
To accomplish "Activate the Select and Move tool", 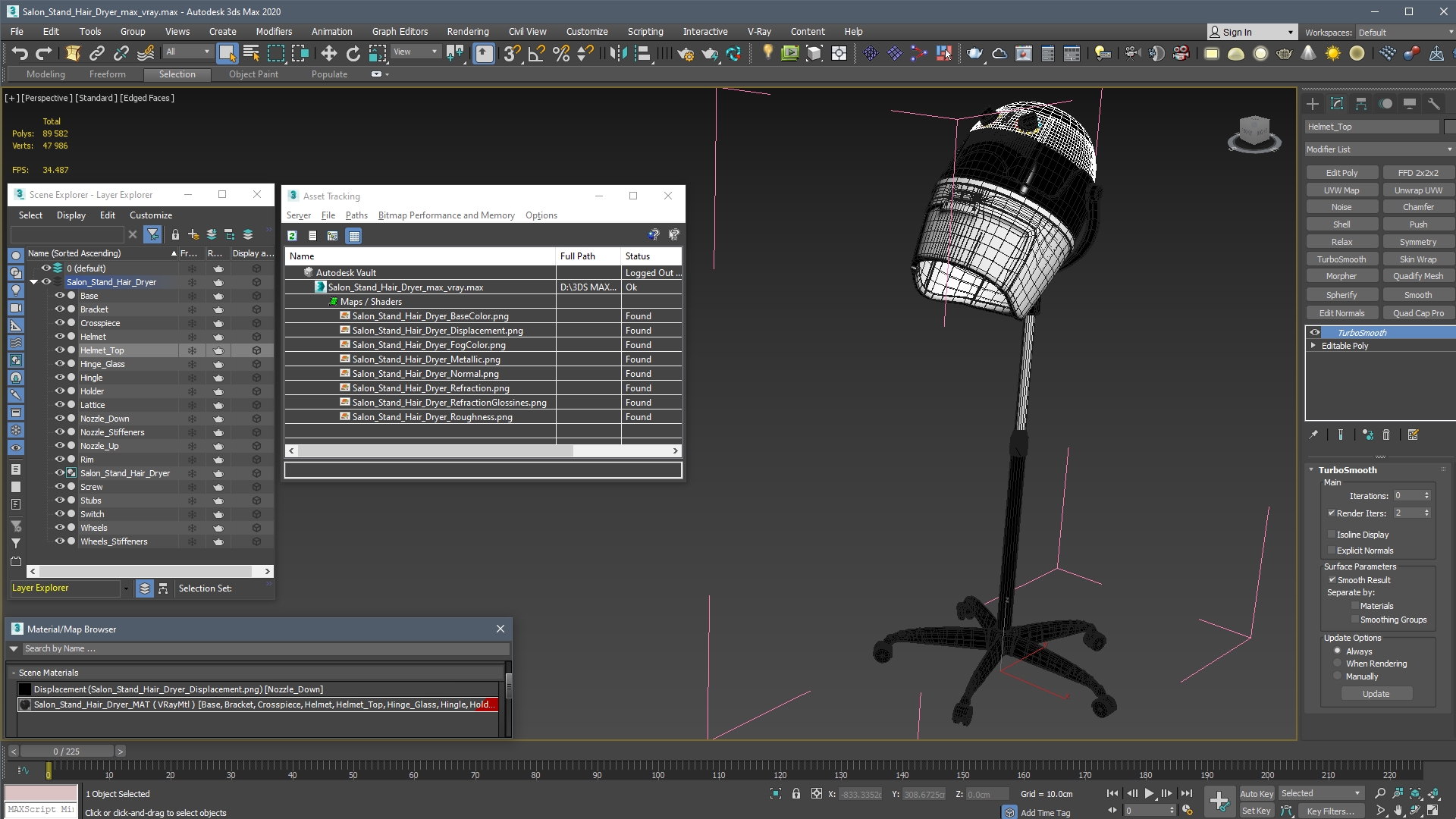I will (329, 53).
